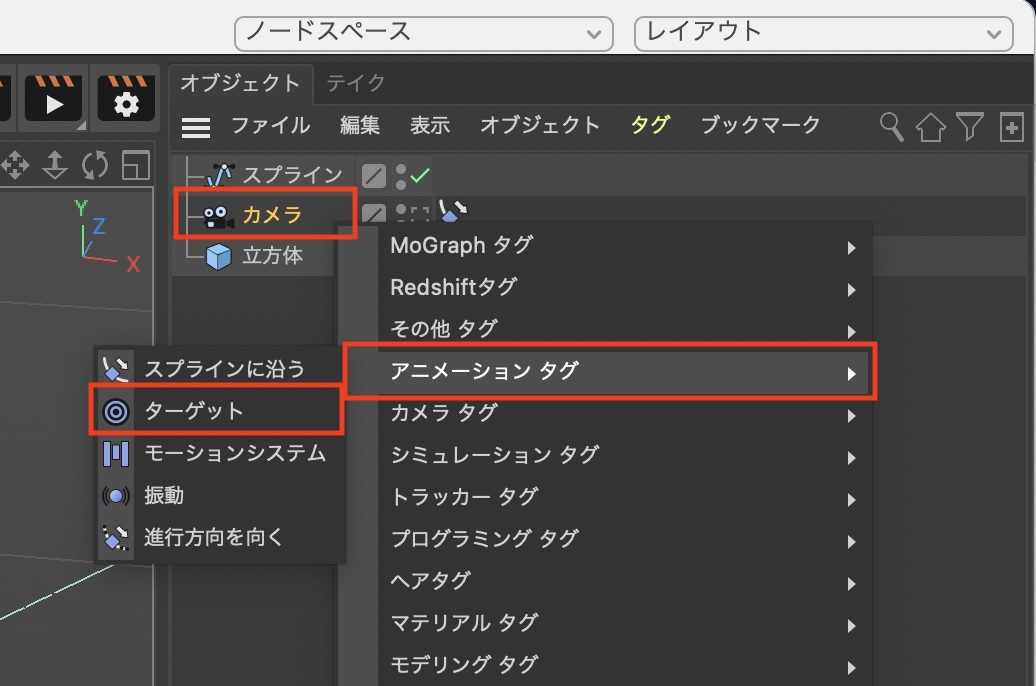Viewport: 1036px width, 686px height.
Task: Open the hamburger menu beside ファイル
Action: tap(195, 127)
